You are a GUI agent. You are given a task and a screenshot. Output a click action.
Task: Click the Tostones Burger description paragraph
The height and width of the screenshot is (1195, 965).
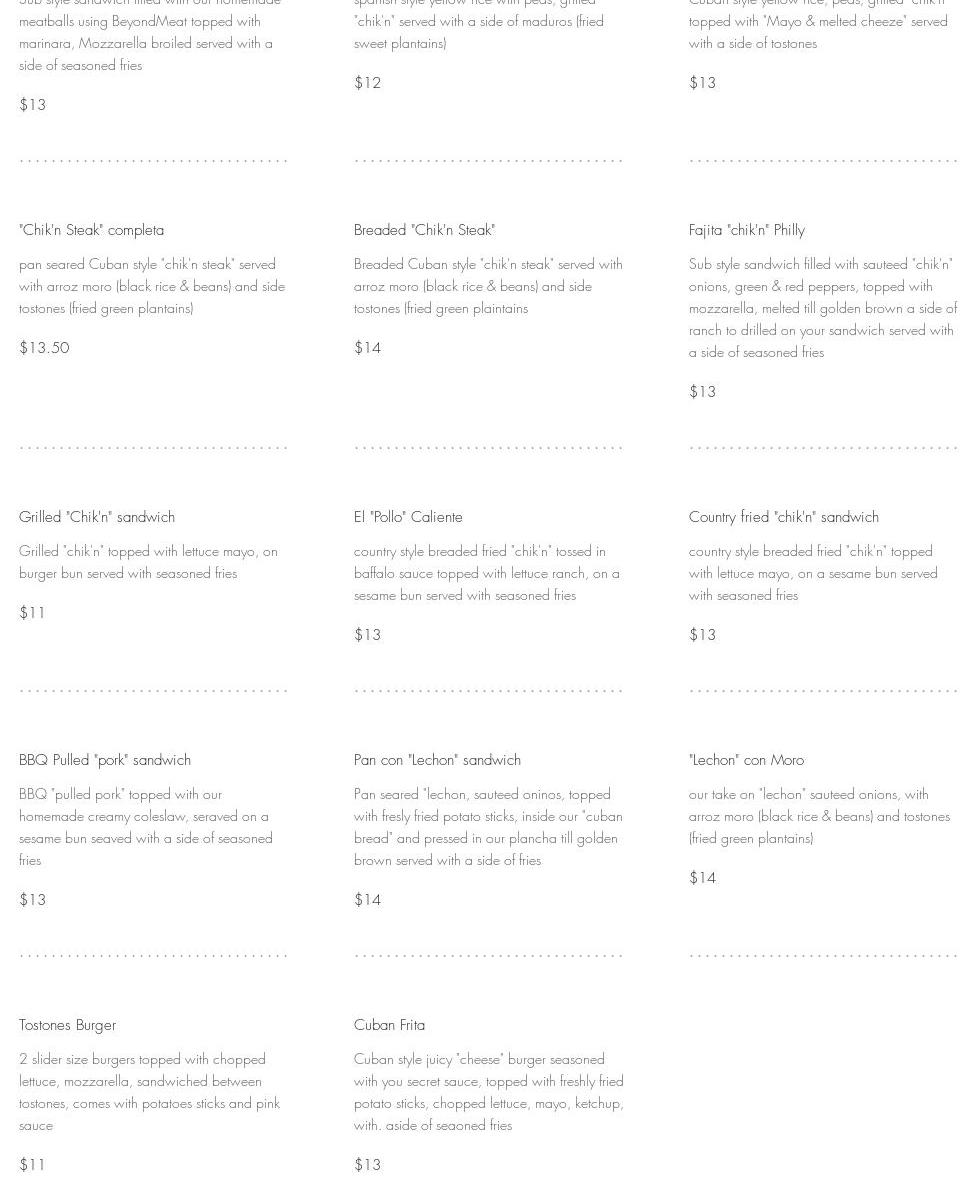click(150, 1093)
